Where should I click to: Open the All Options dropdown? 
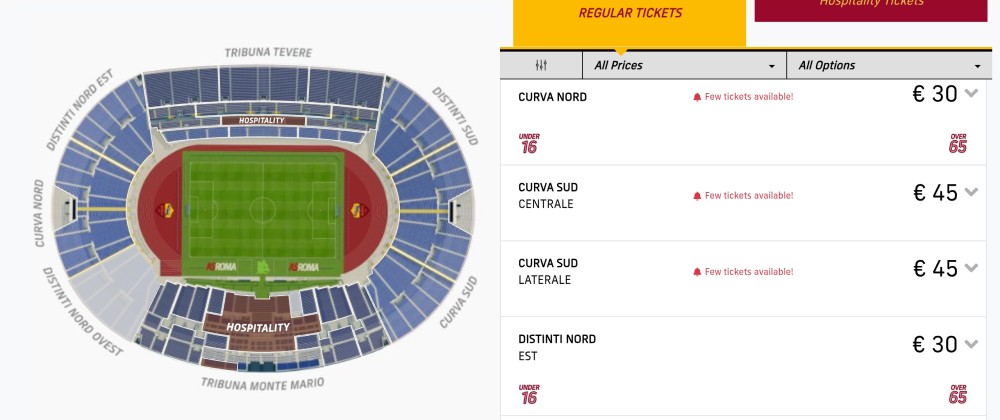[x=885, y=66]
